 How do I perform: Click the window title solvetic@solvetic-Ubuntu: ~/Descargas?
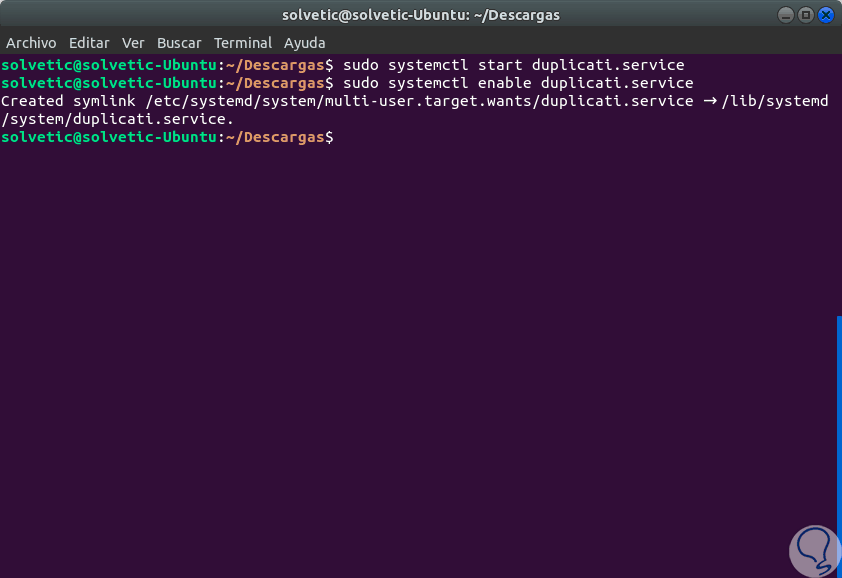click(421, 15)
